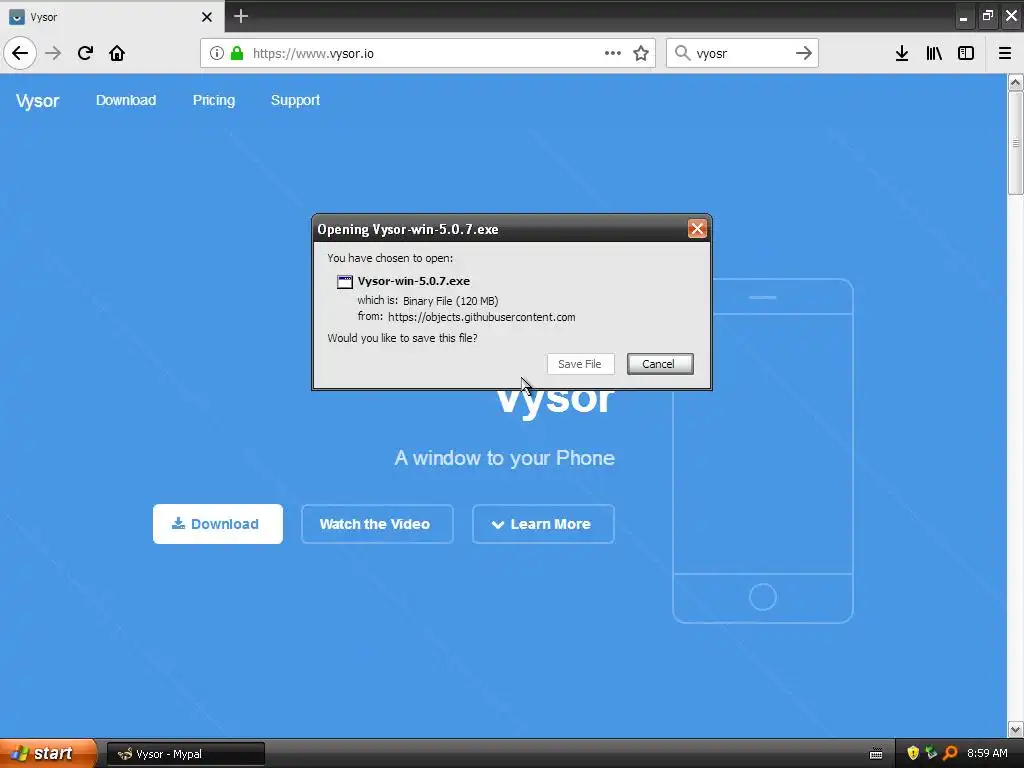Click the network connection tray icon
This screenshot has height=768, width=1024.
pos(931,753)
